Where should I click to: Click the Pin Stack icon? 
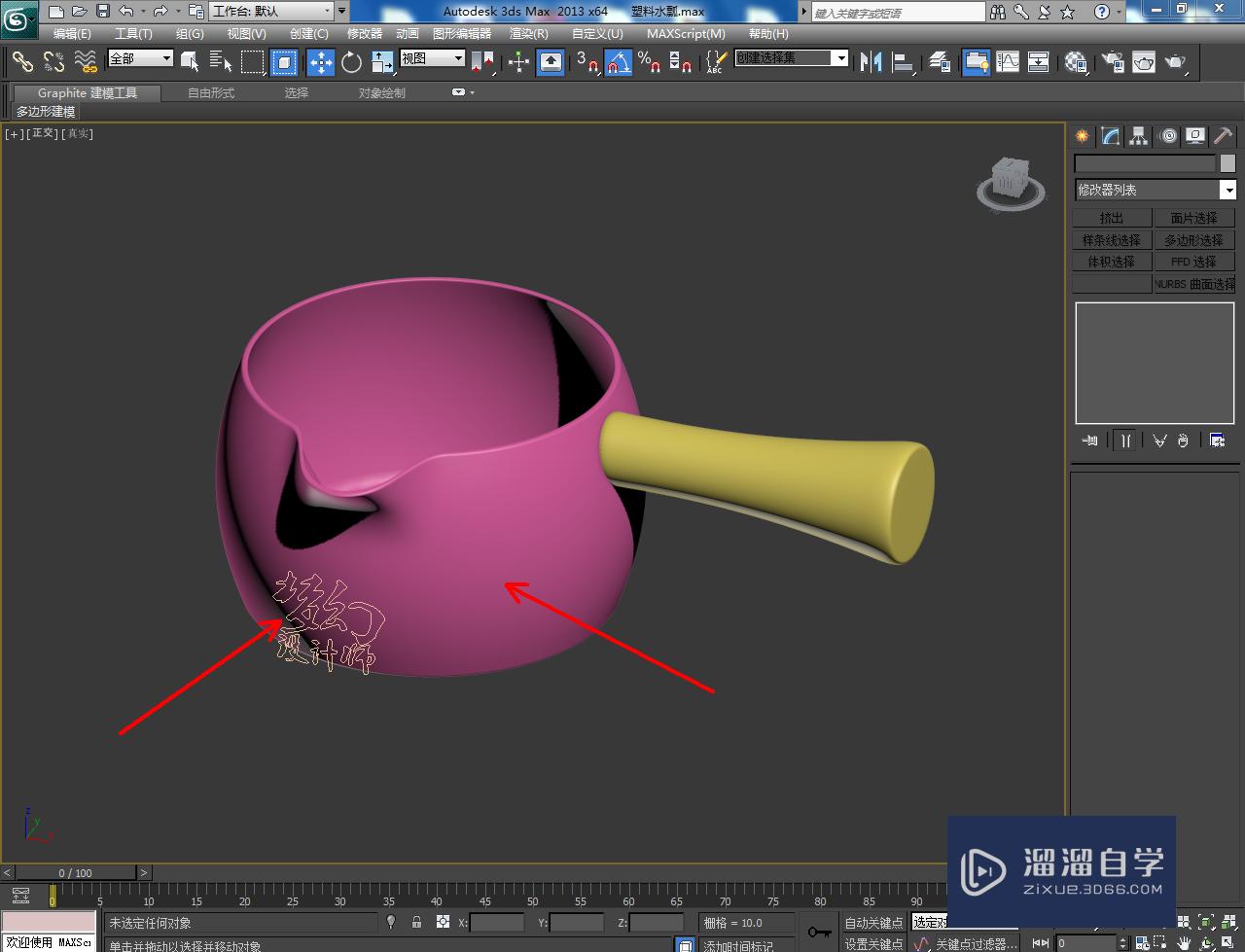click(x=1089, y=441)
